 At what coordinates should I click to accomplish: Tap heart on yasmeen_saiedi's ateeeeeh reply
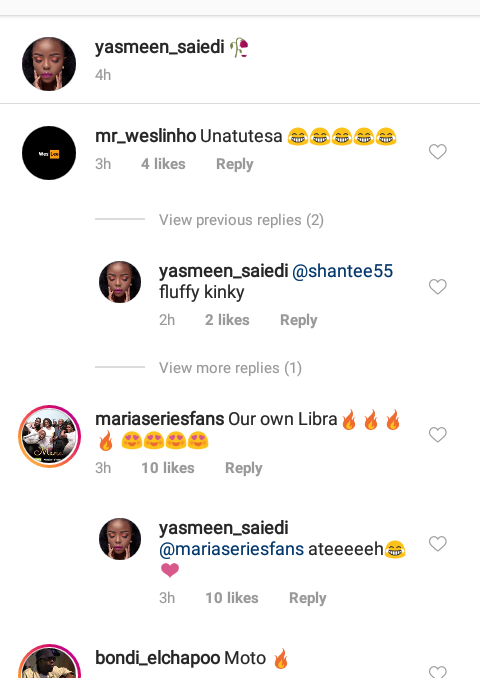pyautogui.click(x=437, y=544)
